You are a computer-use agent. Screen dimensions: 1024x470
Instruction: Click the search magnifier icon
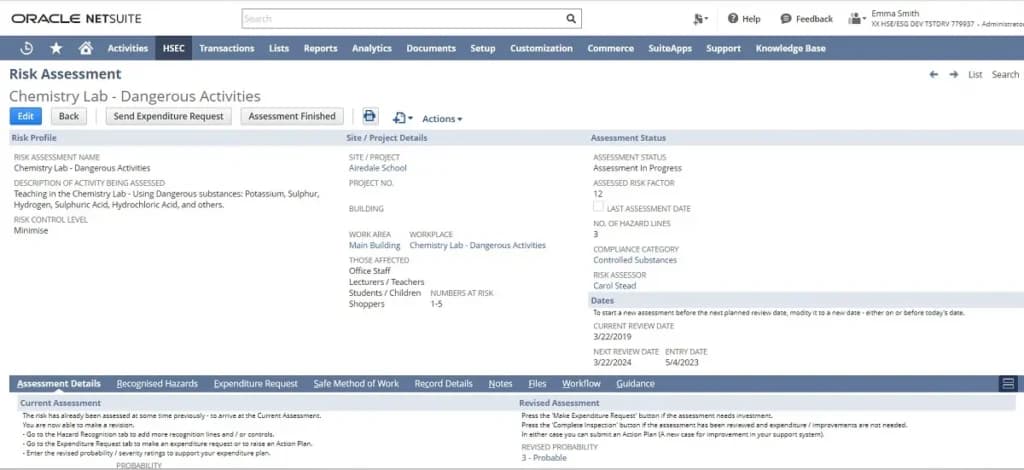pos(571,19)
